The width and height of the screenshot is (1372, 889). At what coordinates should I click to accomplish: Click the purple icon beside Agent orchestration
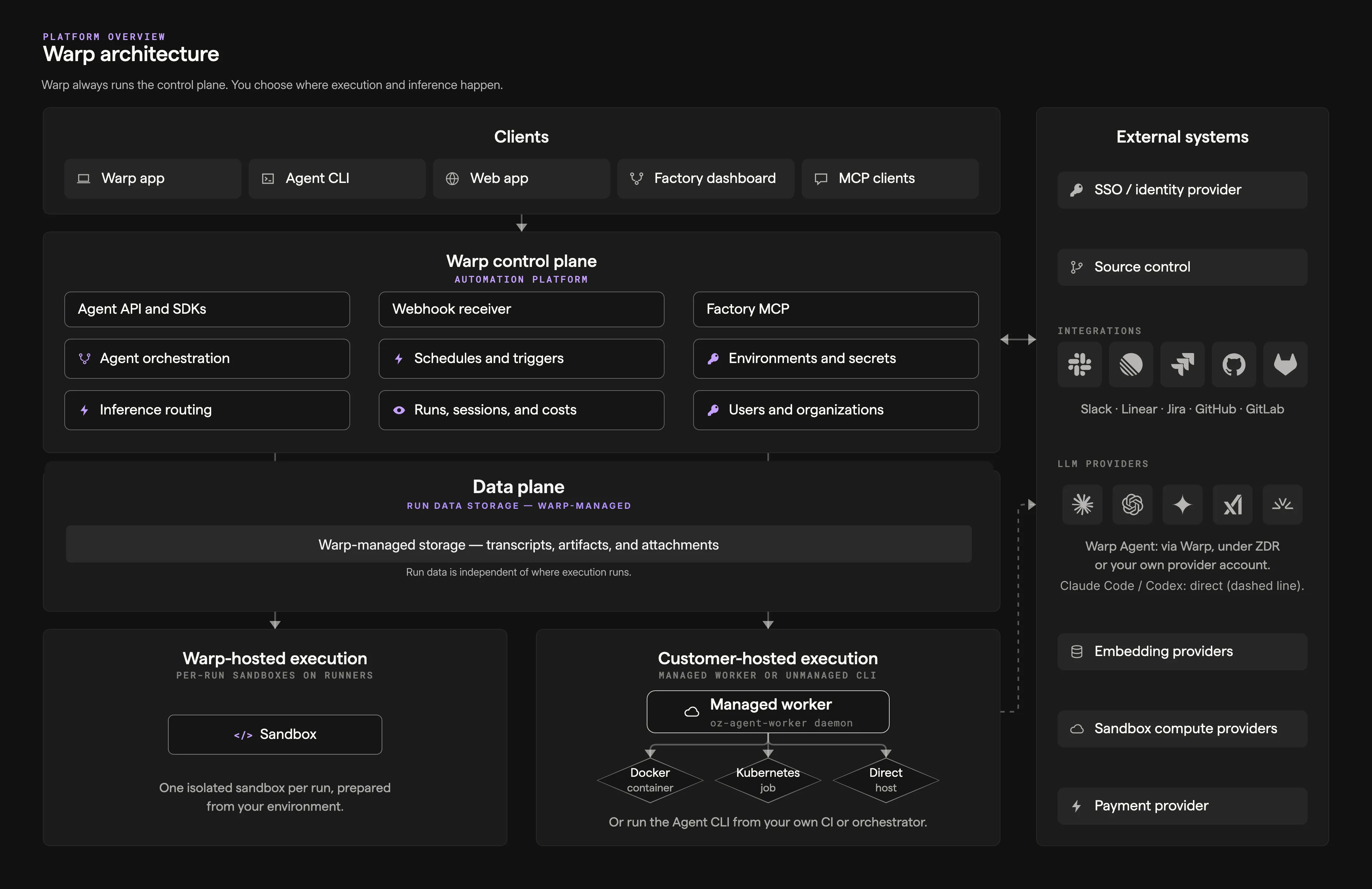point(84,359)
